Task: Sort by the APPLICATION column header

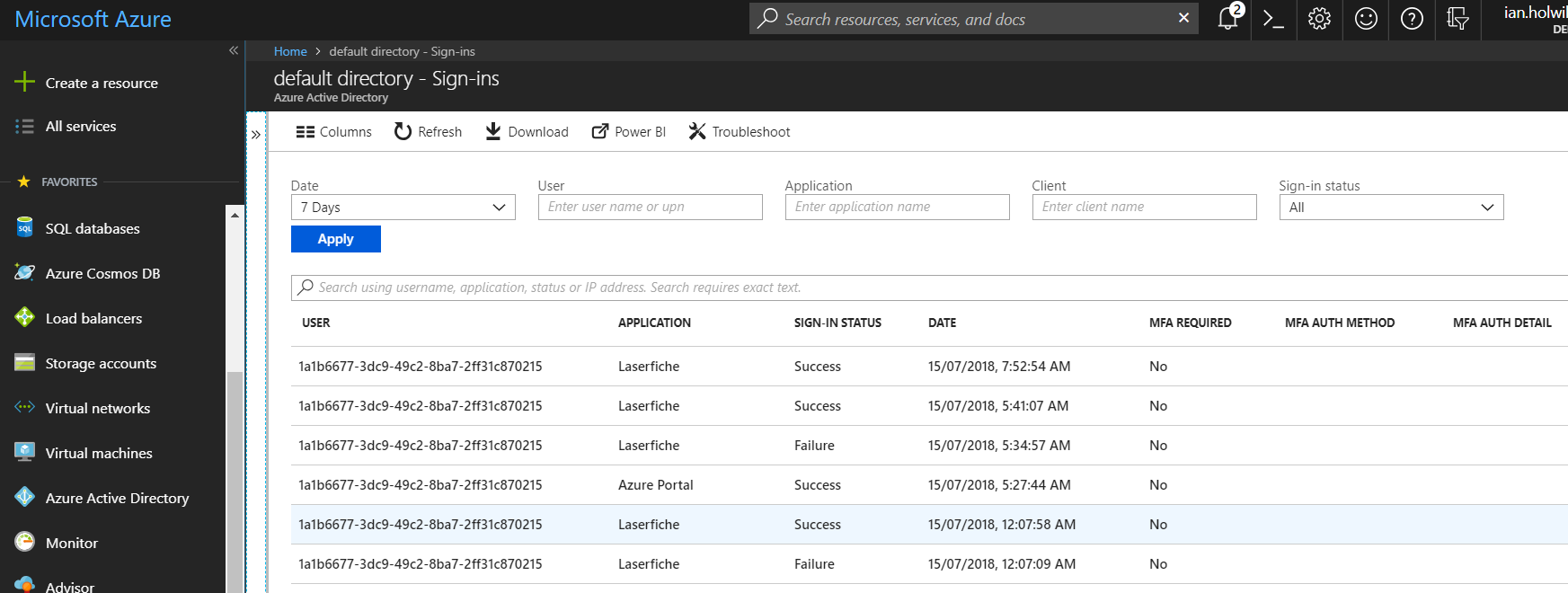Action: tap(654, 323)
